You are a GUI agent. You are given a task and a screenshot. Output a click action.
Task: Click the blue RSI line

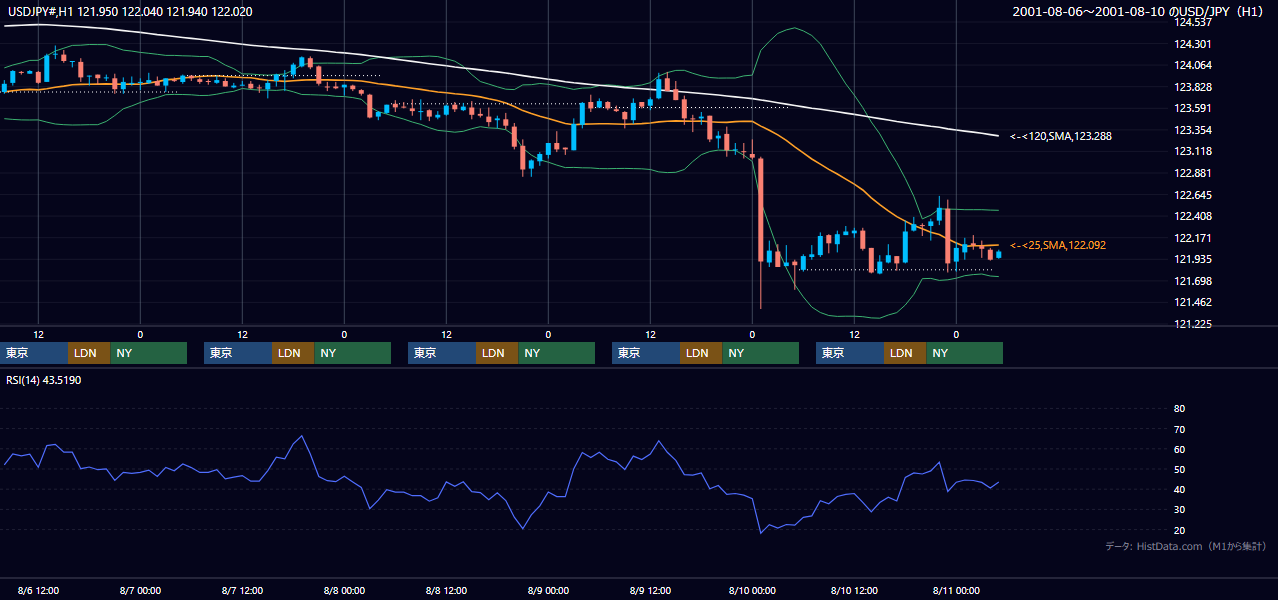tap(500, 494)
